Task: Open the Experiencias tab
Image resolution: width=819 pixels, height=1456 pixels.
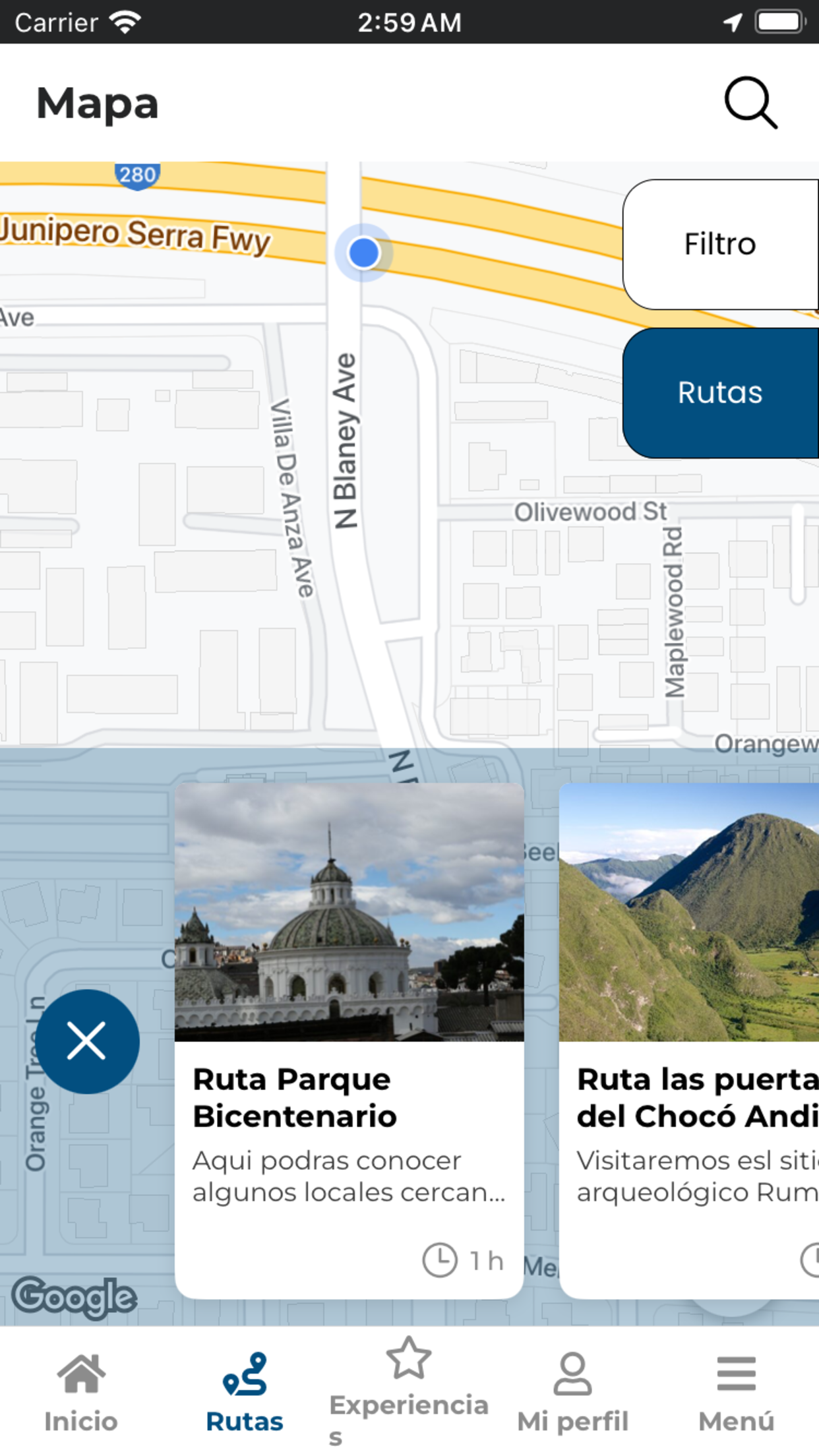Action: 409,1393
